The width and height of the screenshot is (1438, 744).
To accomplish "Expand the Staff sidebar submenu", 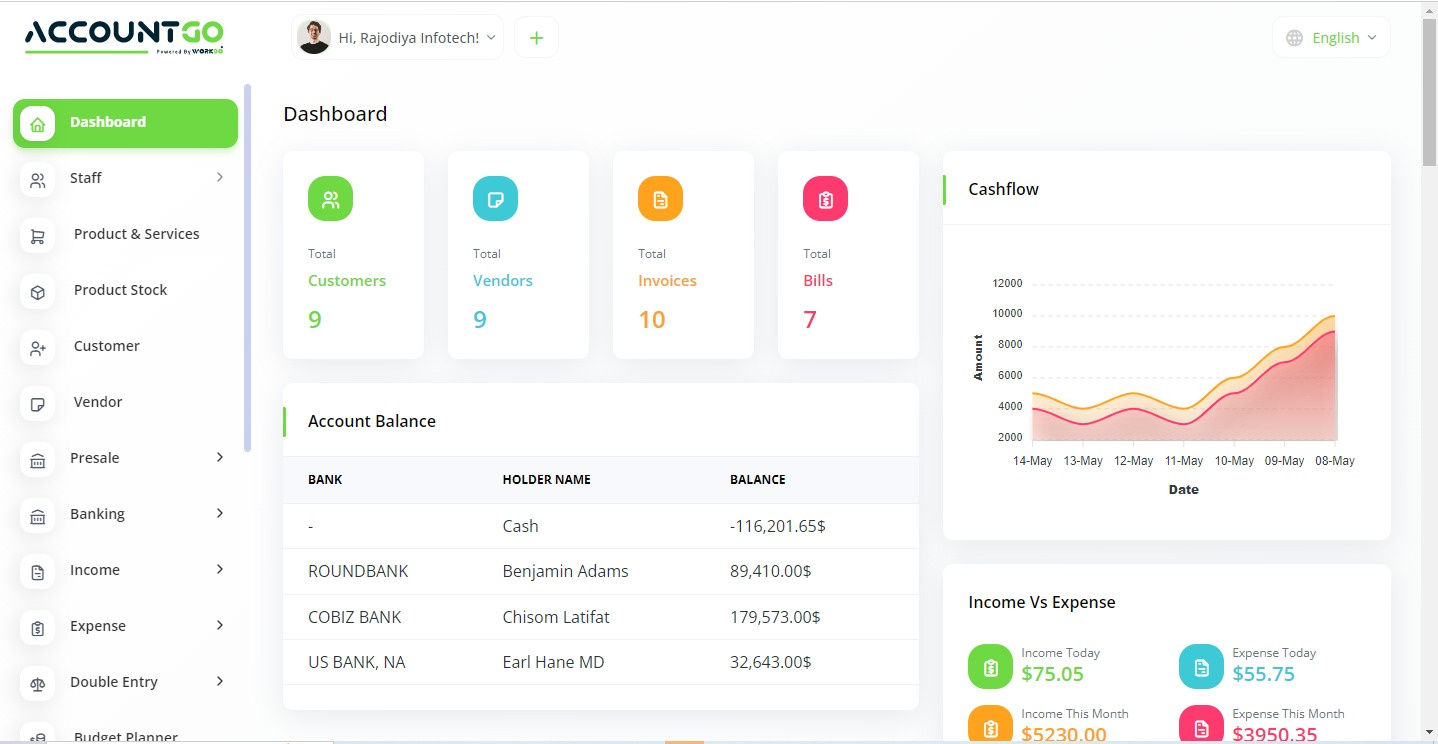I will click(219, 178).
